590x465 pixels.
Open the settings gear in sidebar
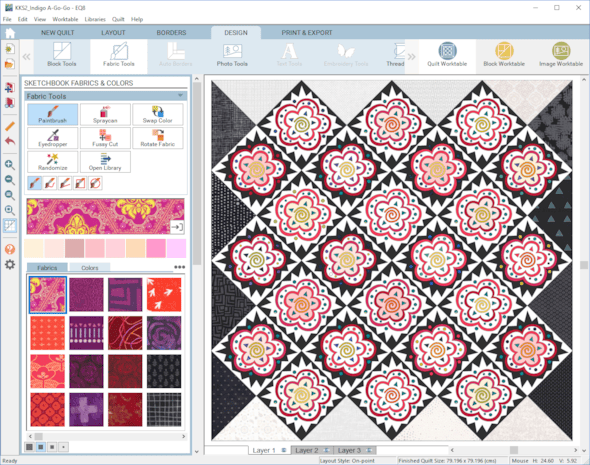(x=9, y=264)
